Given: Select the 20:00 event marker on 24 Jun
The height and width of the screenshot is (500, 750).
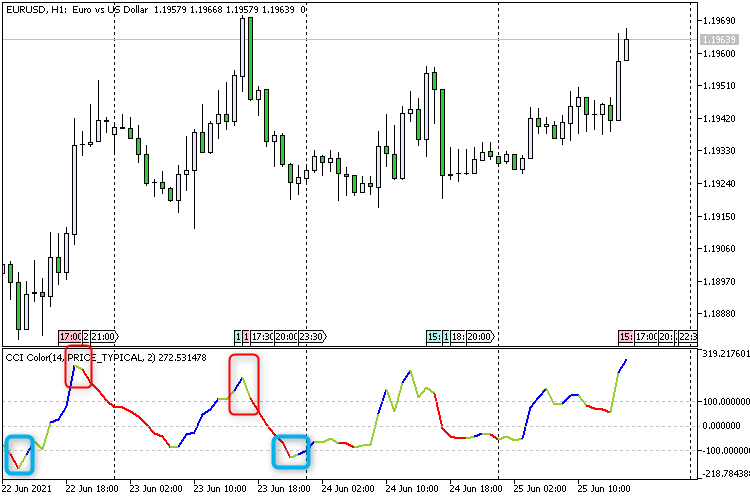Looking at the screenshot, I should click(480, 337).
